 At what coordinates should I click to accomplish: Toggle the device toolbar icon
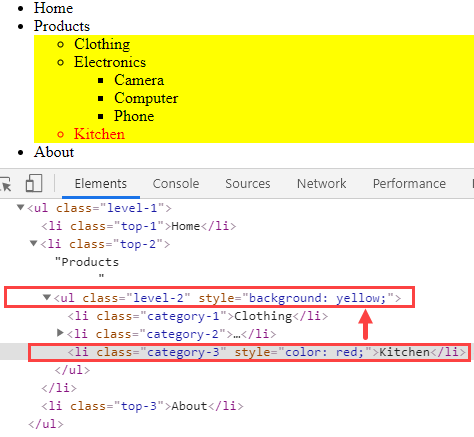[34, 183]
